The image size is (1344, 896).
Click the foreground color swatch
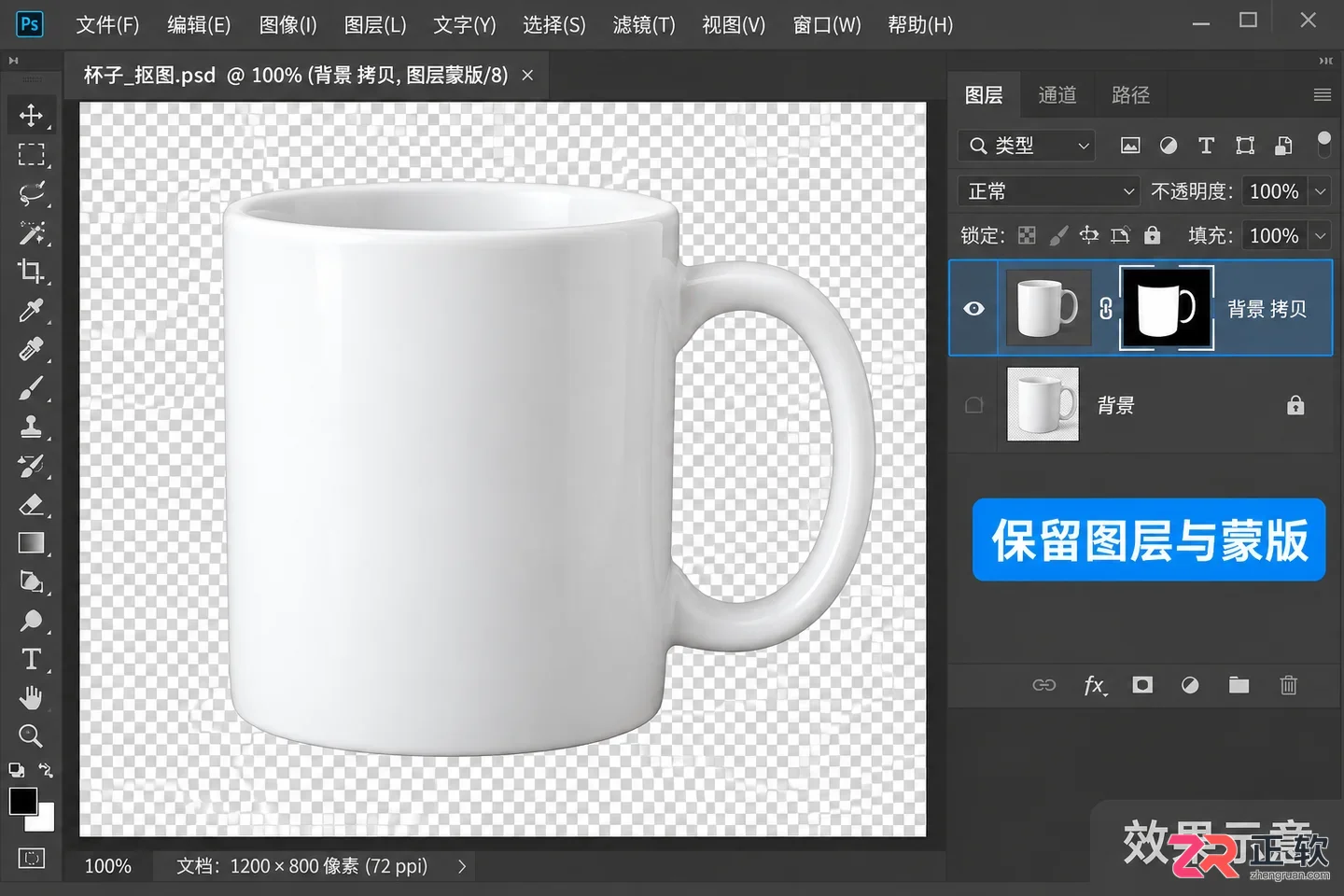[x=23, y=802]
